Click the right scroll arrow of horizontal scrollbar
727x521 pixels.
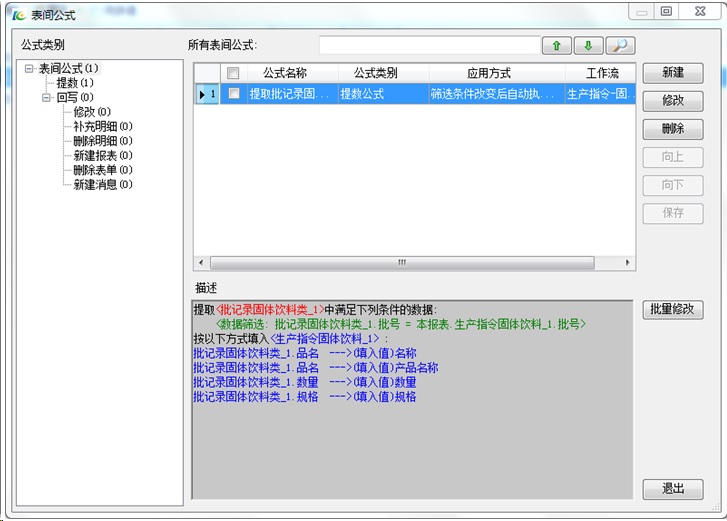(x=628, y=262)
